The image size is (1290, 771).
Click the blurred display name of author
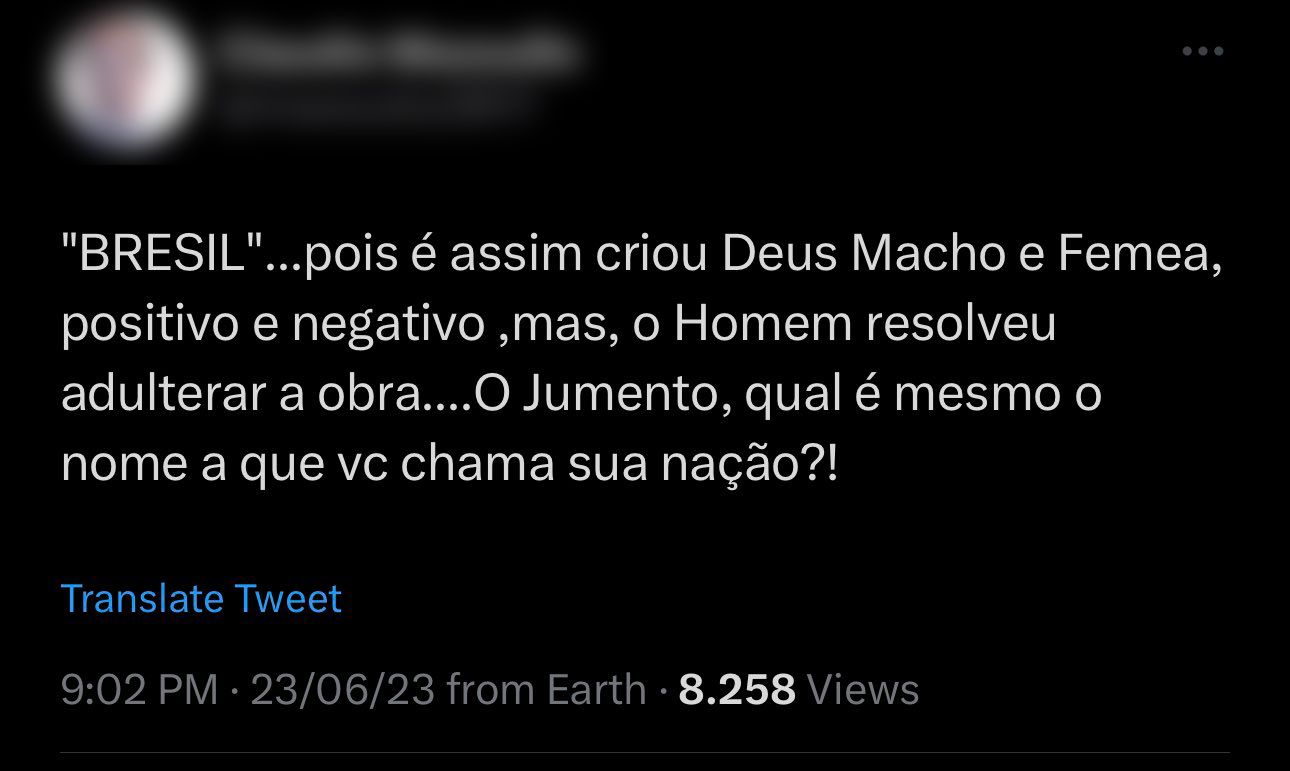click(x=397, y=49)
